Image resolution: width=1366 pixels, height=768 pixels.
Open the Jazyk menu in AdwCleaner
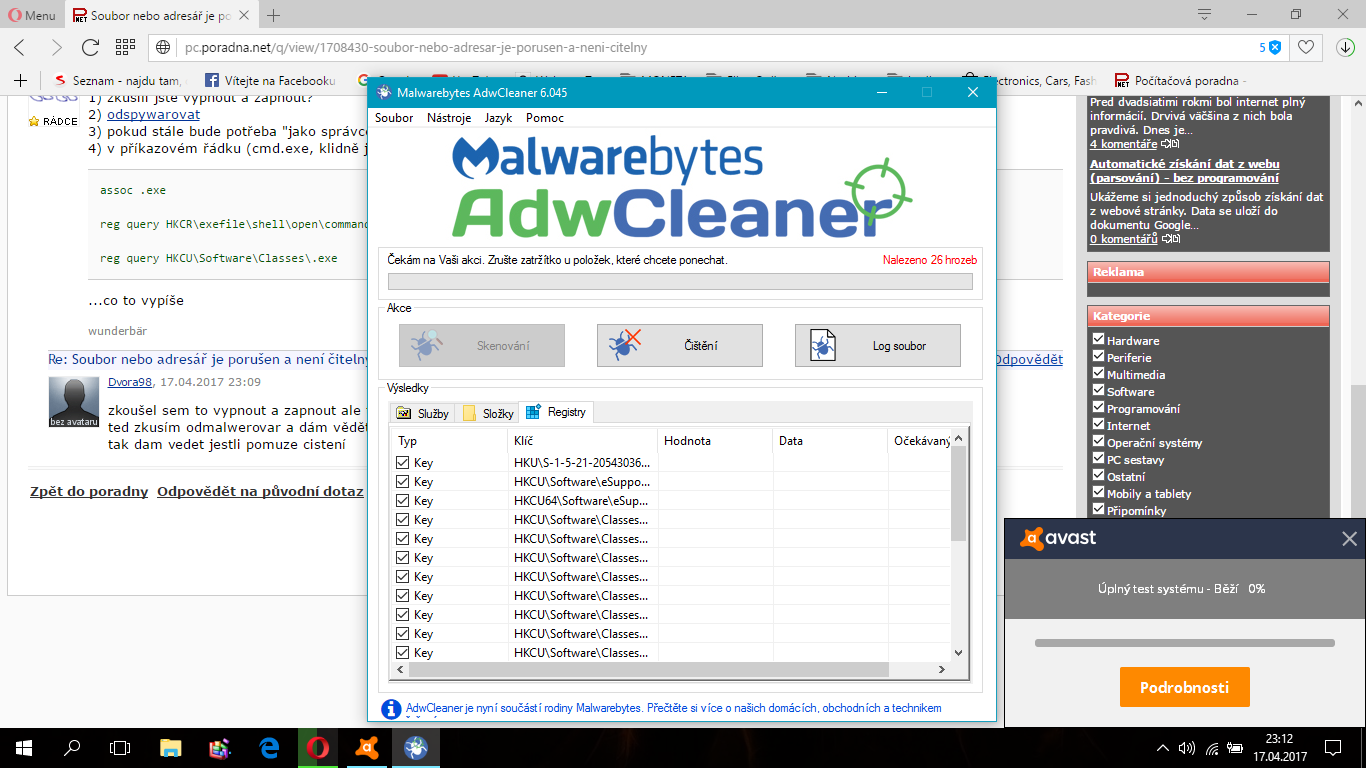tap(498, 118)
